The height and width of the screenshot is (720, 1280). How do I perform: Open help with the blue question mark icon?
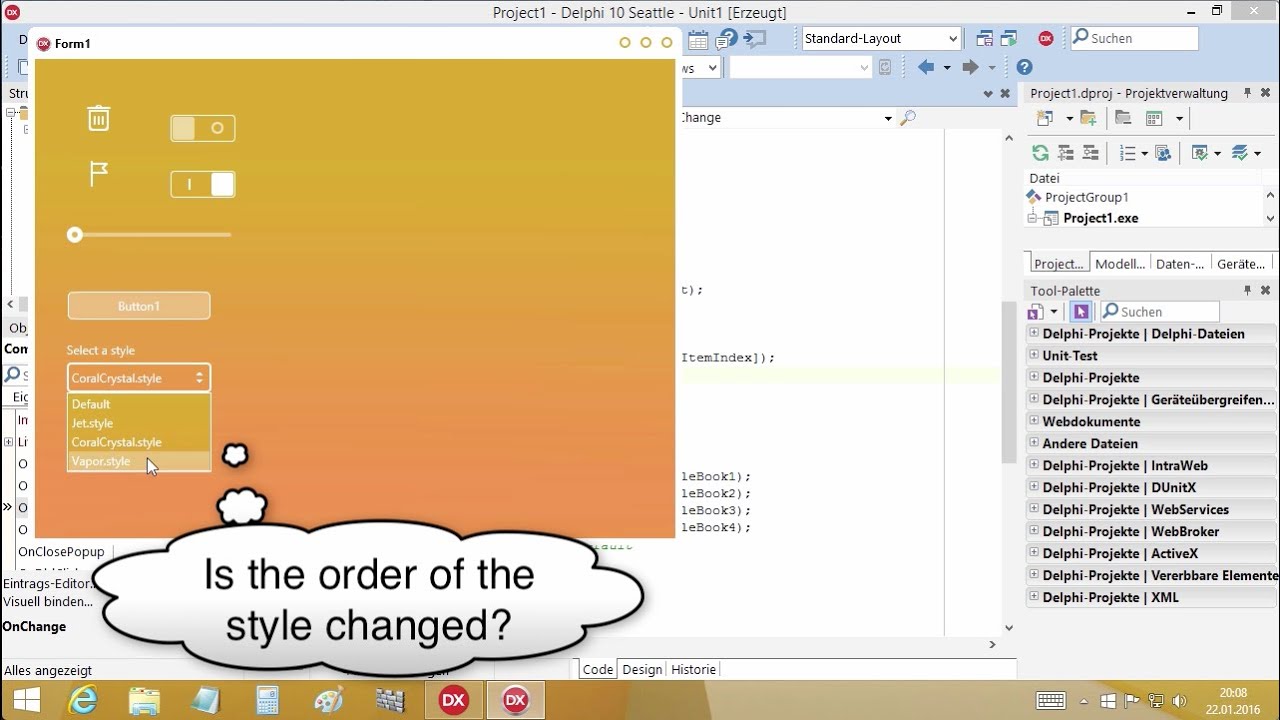click(1024, 67)
